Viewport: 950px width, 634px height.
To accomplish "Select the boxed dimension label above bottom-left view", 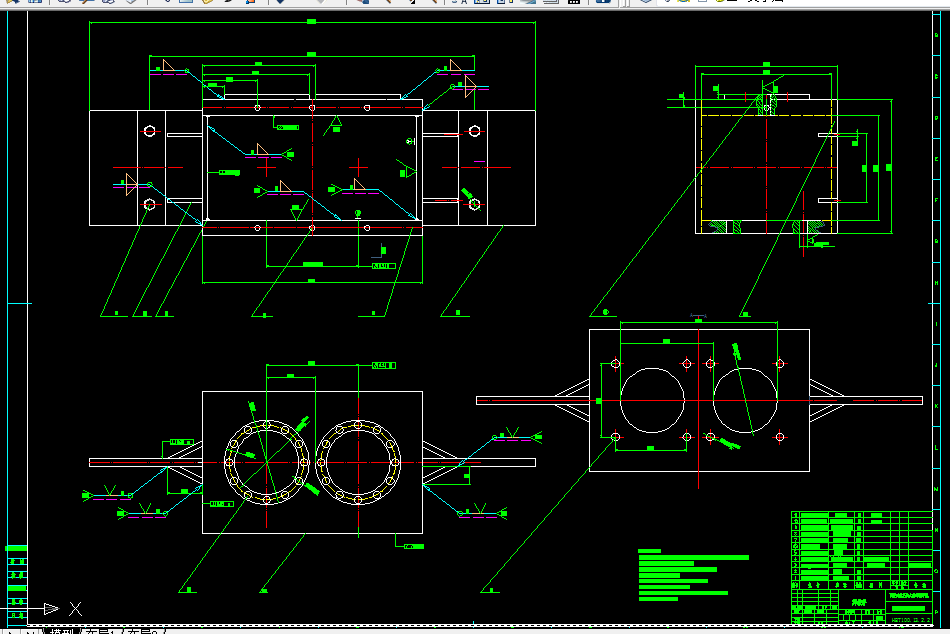I will [384, 365].
